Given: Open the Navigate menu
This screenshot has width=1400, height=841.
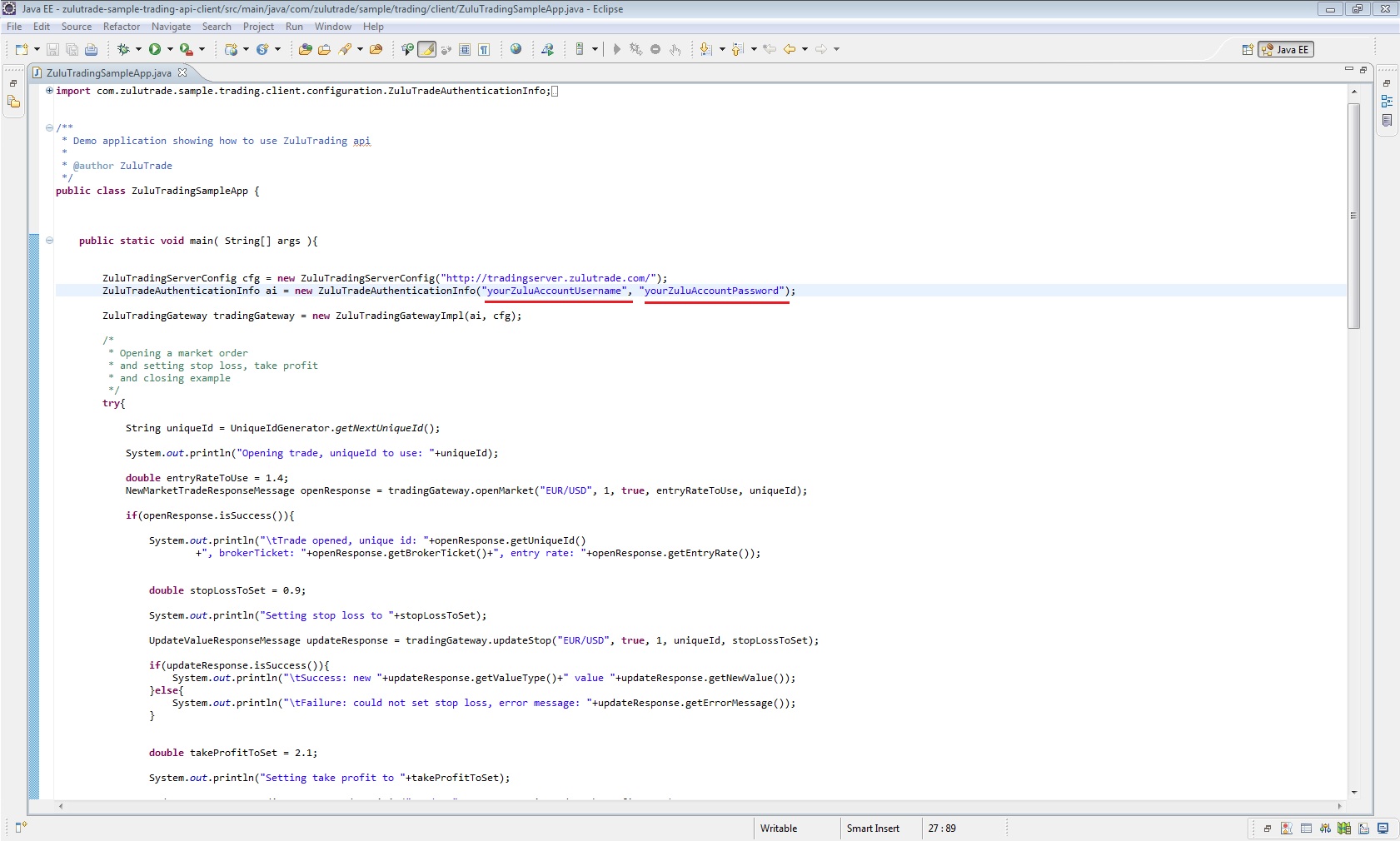Looking at the screenshot, I should pyautogui.click(x=171, y=27).
